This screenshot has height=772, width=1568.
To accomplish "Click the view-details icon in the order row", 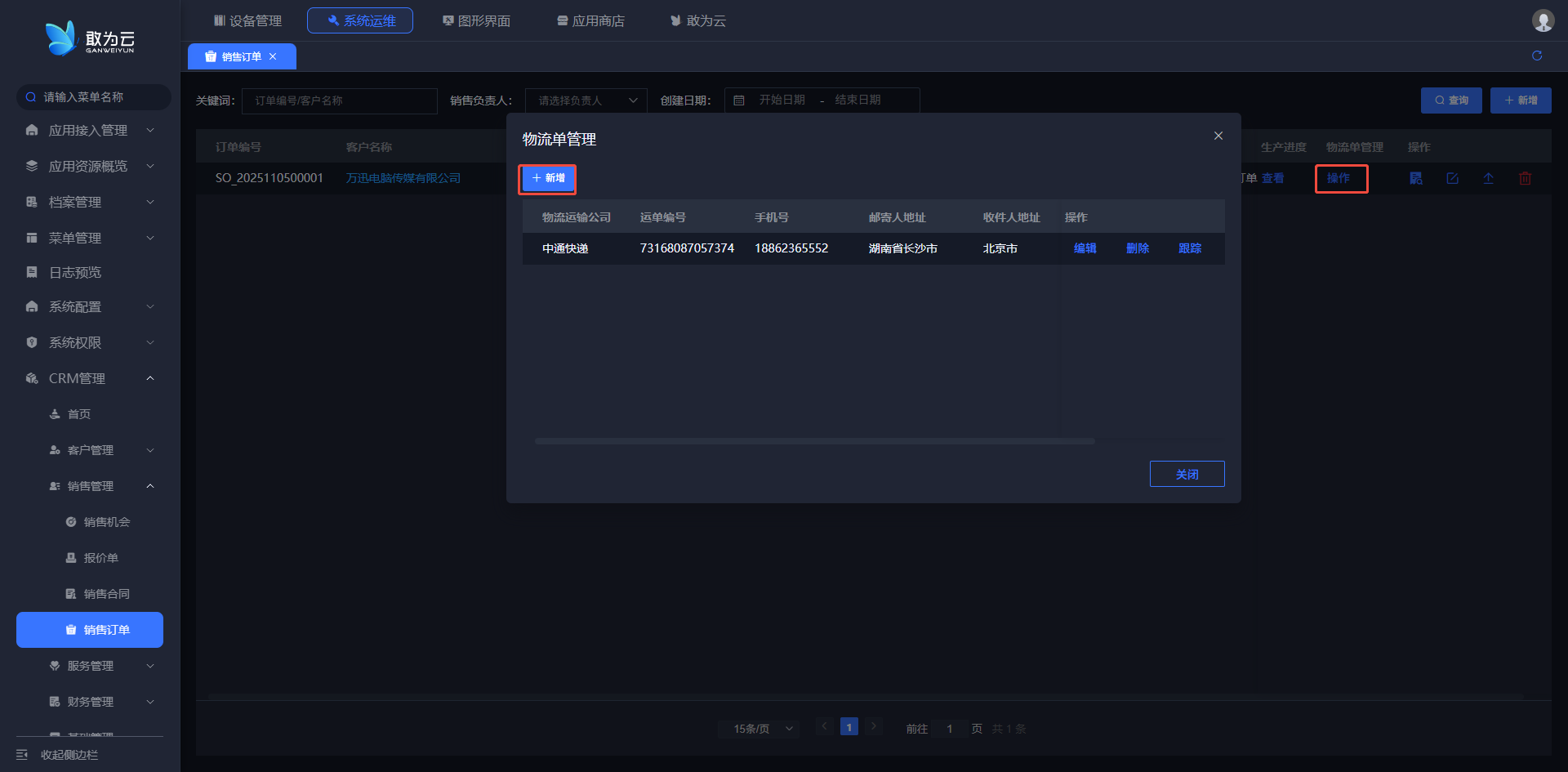I will pyautogui.click(x=1416, y=178).
